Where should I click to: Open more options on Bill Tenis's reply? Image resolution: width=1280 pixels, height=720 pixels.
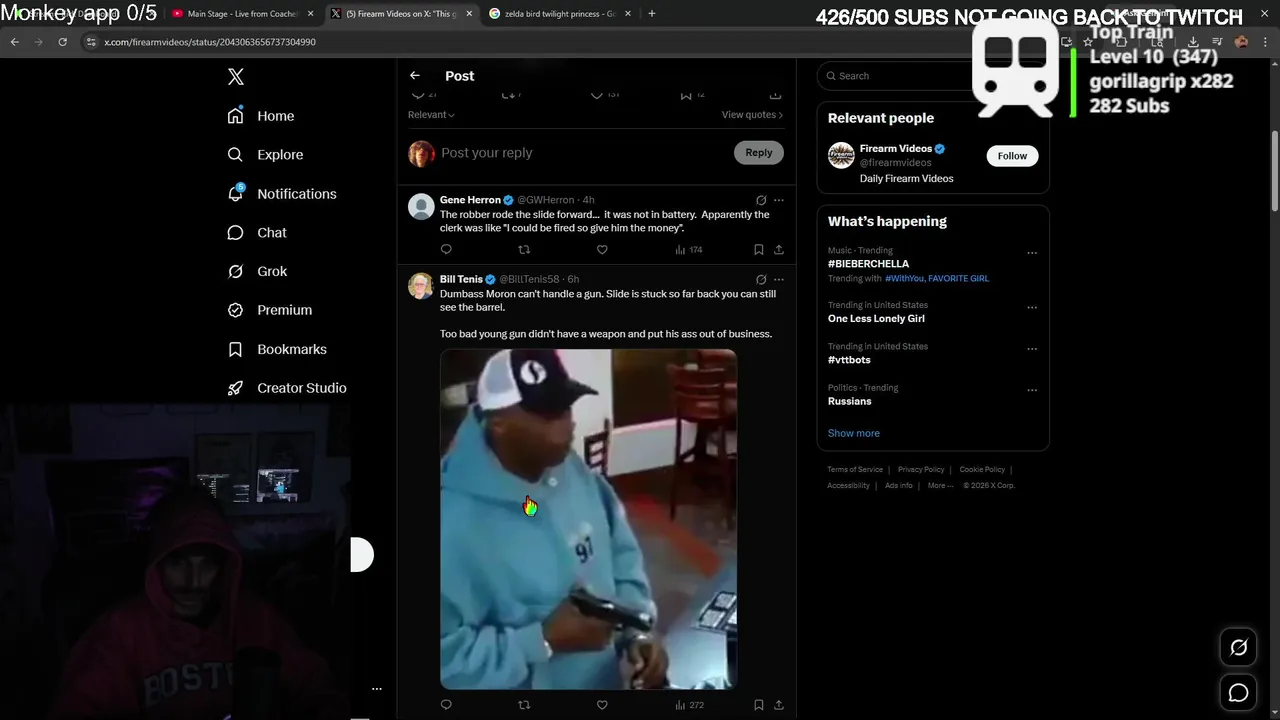tap(779, 279)
